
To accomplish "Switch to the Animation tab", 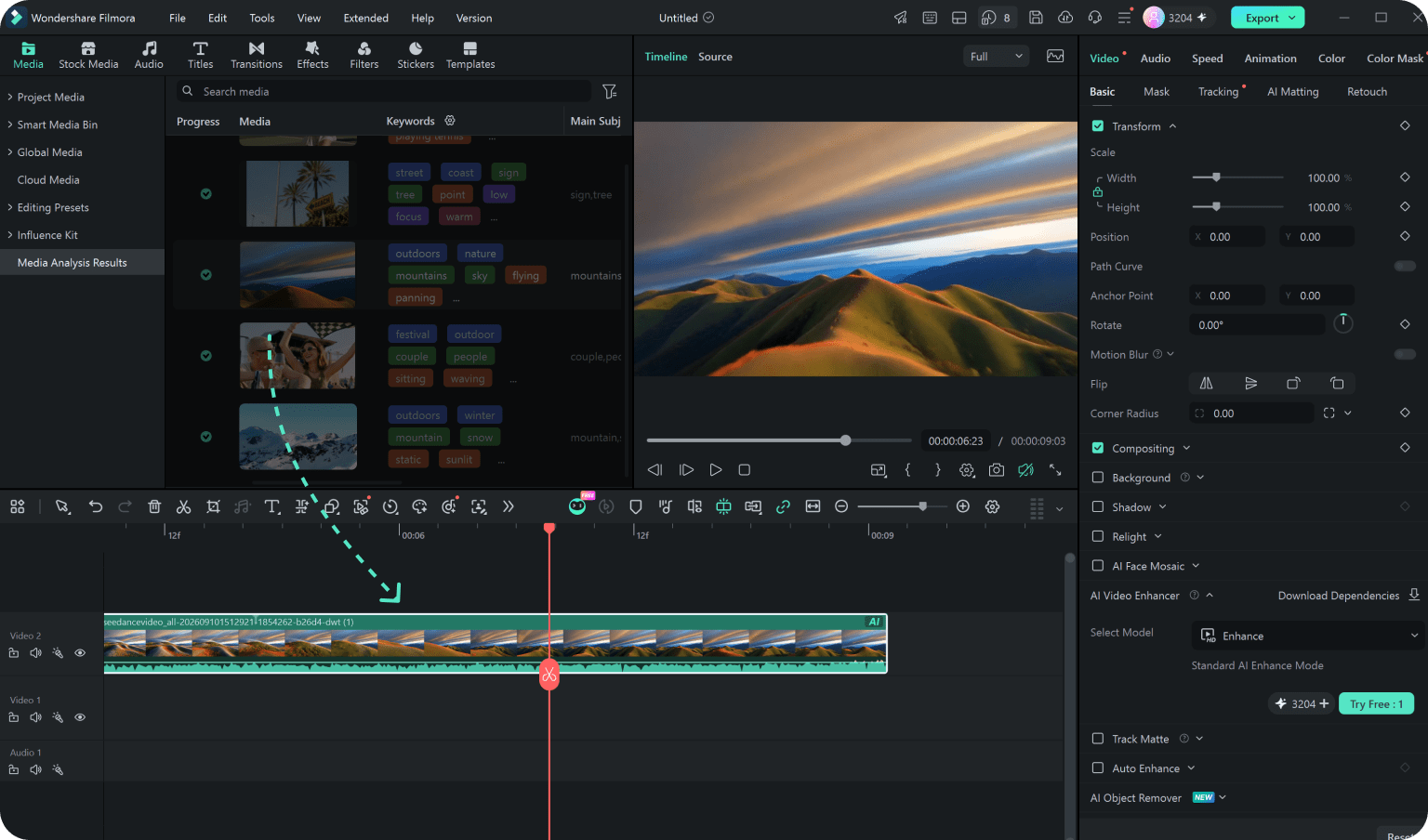I will (1271, 59).
